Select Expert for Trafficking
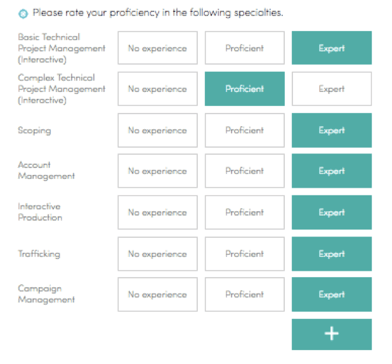This screenshot has height=364, width=392. point(332,254)
